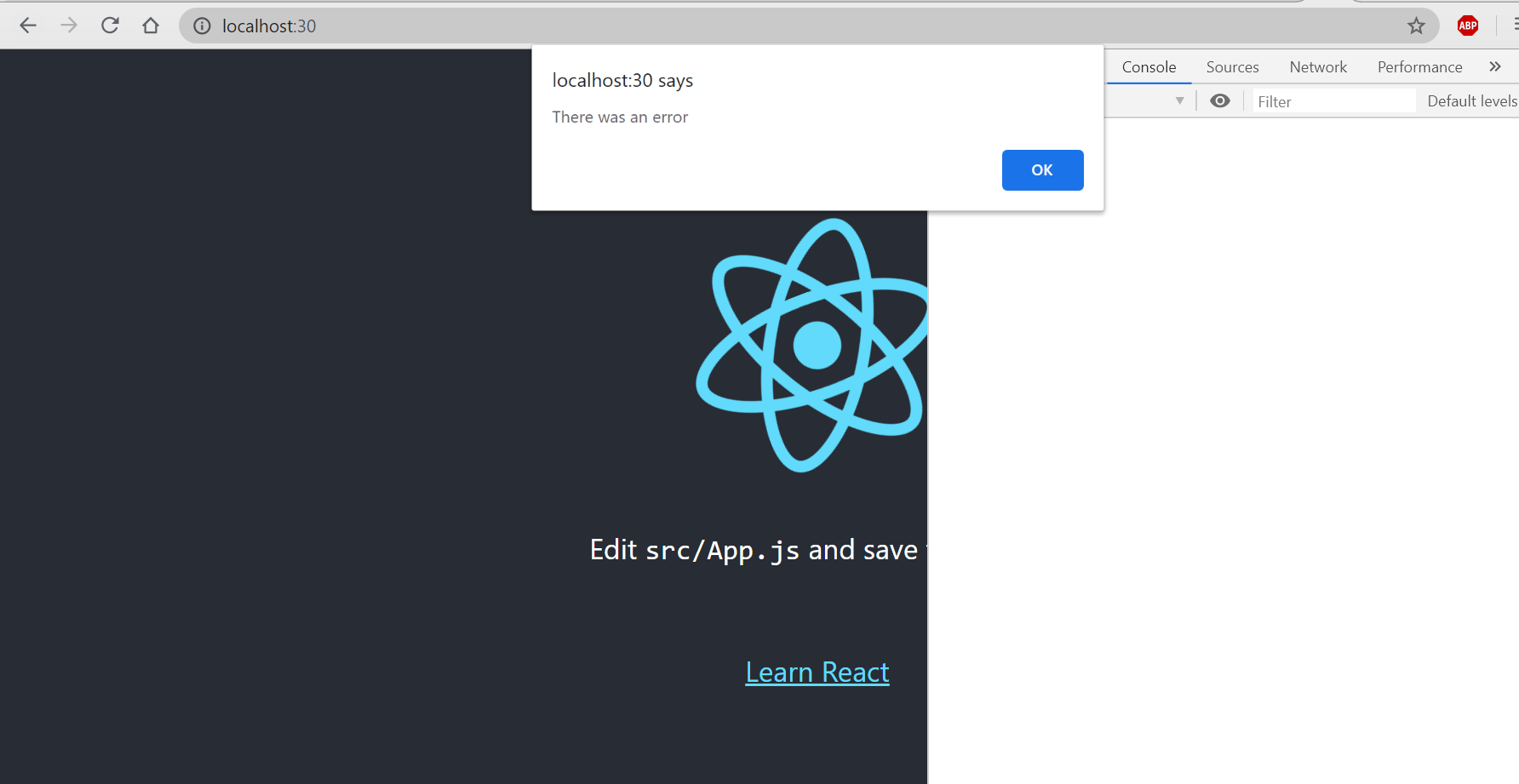Bookmark this page with the star
The image size is (1519, 784).
pos(1416,26)
